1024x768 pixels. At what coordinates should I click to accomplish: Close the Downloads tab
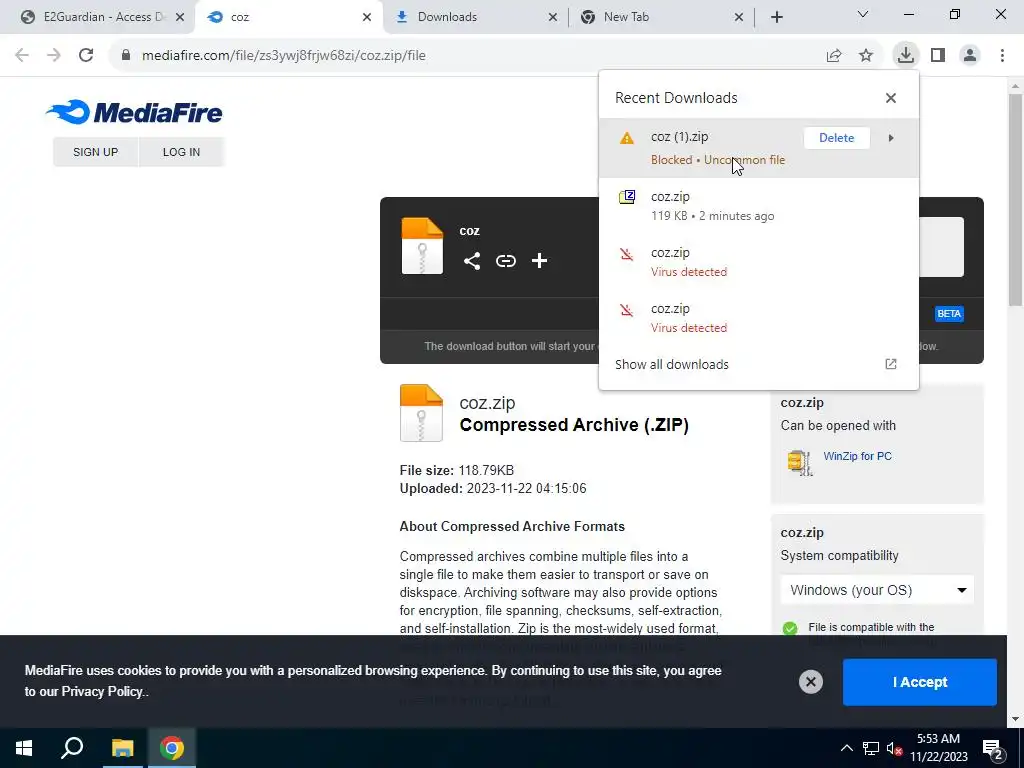tap(552, 17)
